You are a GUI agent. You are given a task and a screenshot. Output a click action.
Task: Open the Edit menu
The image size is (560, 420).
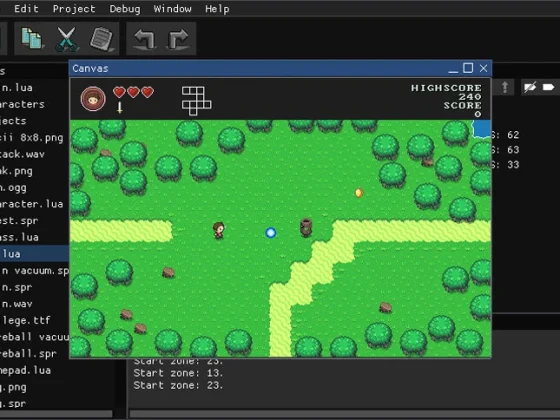pyautogui.click(x=26, y=9)
